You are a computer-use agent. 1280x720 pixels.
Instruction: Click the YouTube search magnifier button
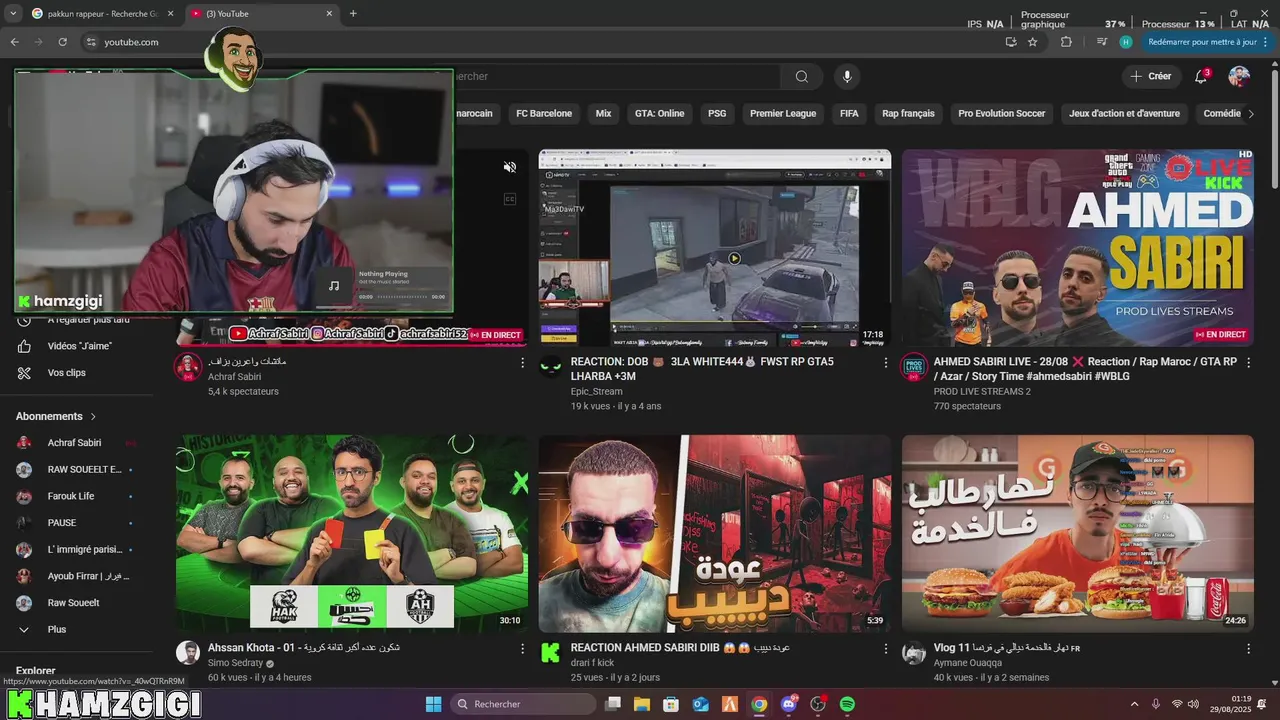click(x=801, y=77)
